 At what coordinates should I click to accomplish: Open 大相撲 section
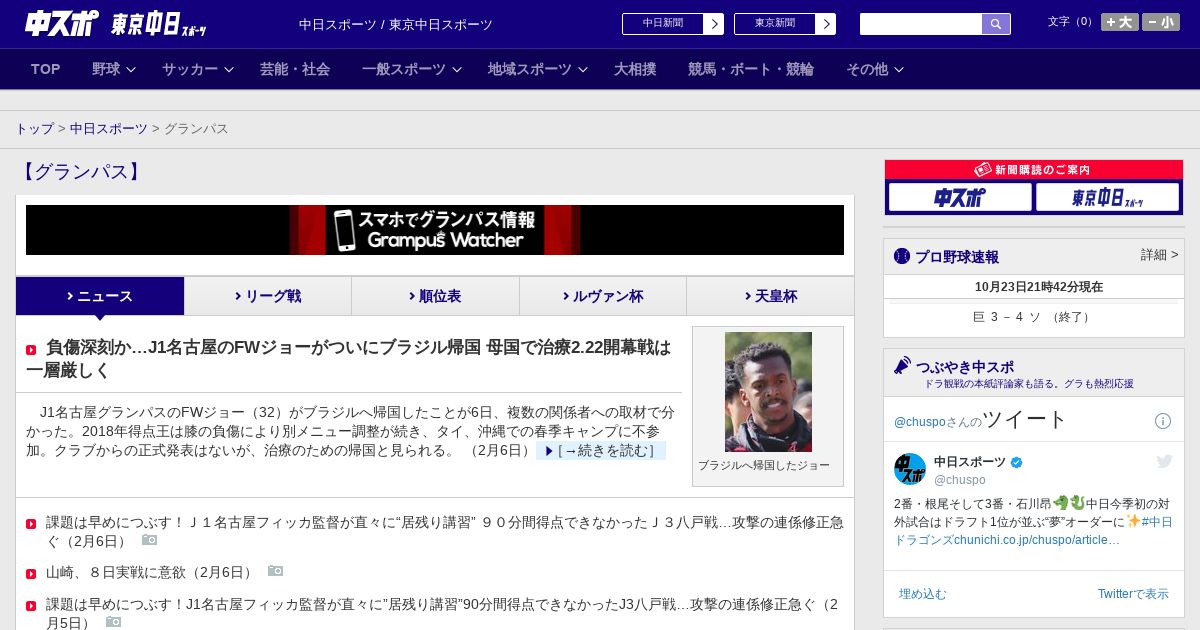(635, 69)
